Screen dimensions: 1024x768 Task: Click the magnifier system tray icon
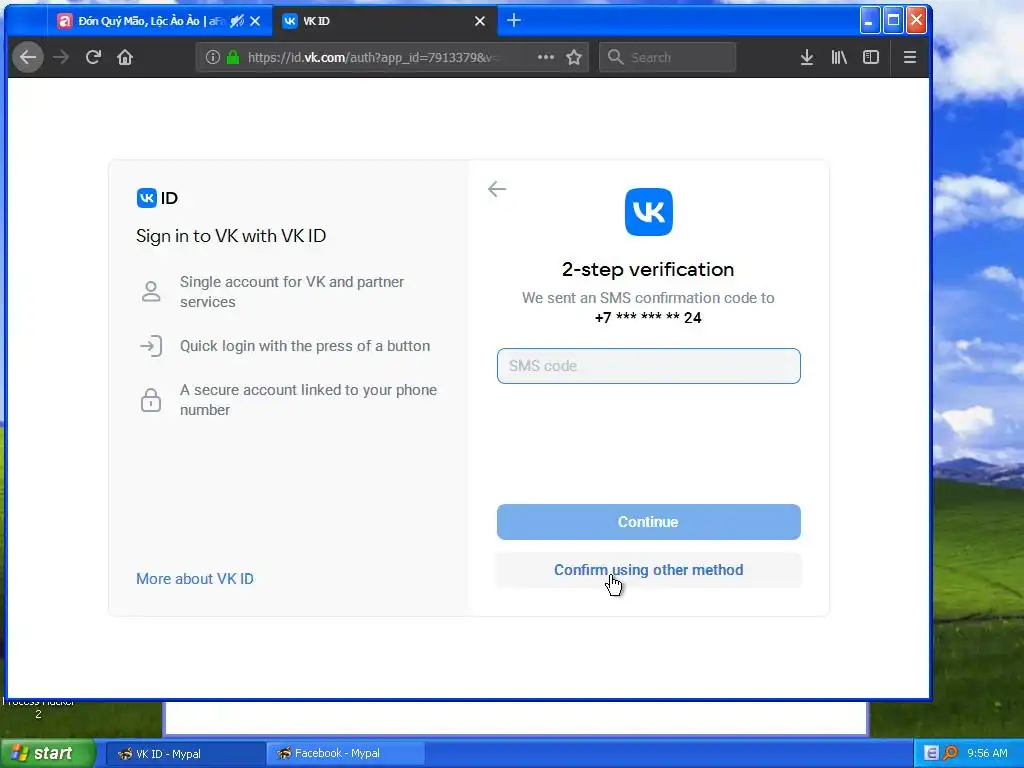coord(950,754)
